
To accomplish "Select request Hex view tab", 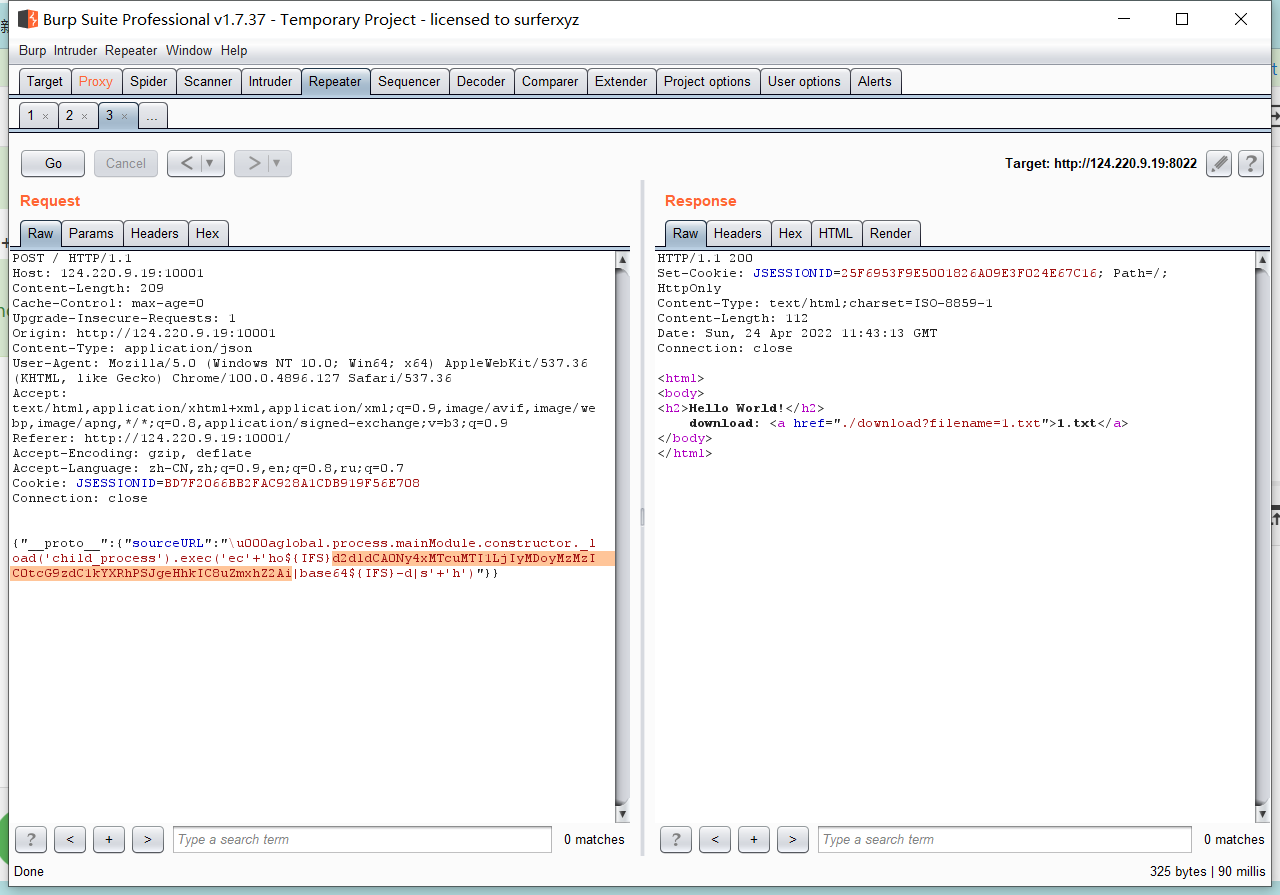I will [207, 233].
